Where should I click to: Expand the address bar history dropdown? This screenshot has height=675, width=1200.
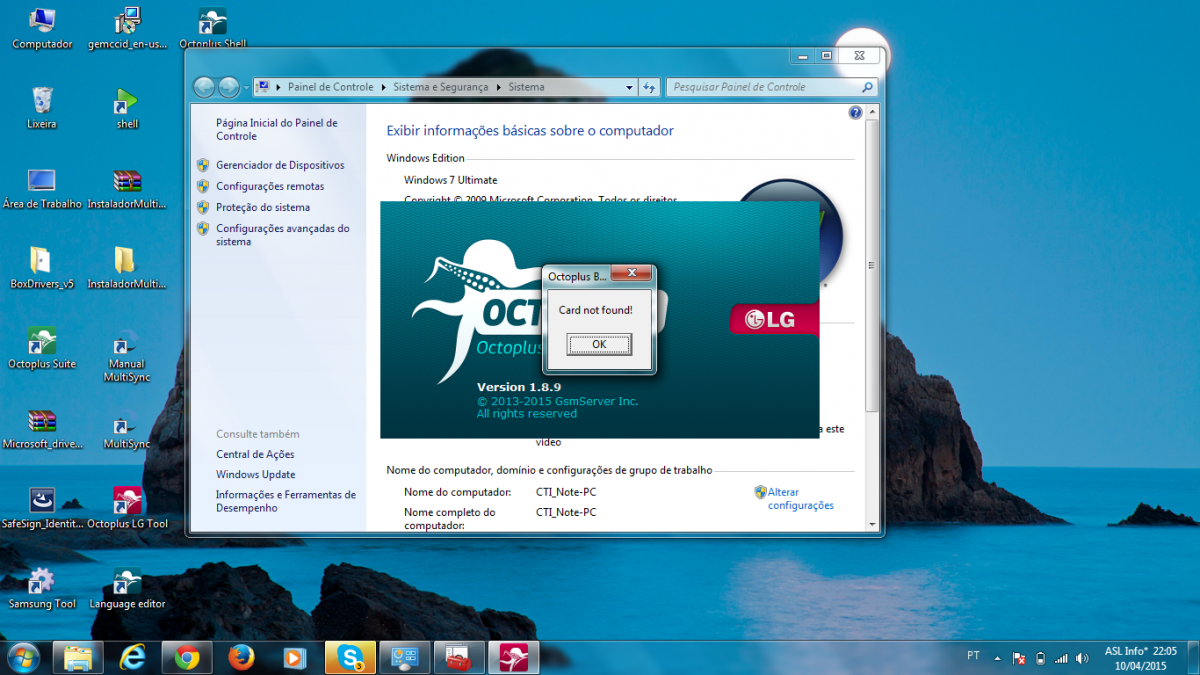(x=629, y=87)
